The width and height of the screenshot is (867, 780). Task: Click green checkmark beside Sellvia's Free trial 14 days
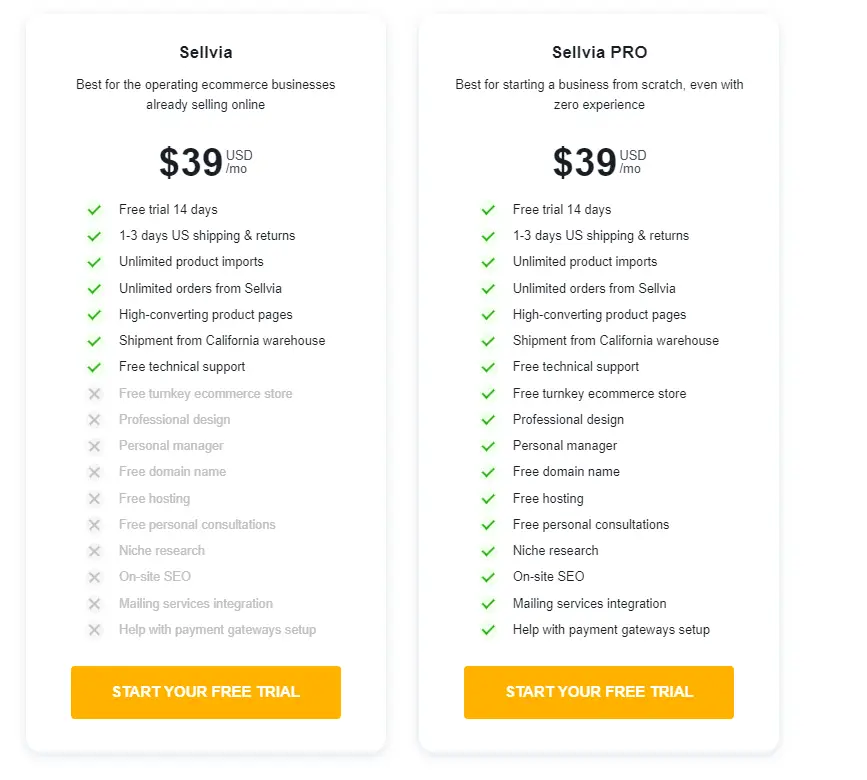click(x=95, y=210)
